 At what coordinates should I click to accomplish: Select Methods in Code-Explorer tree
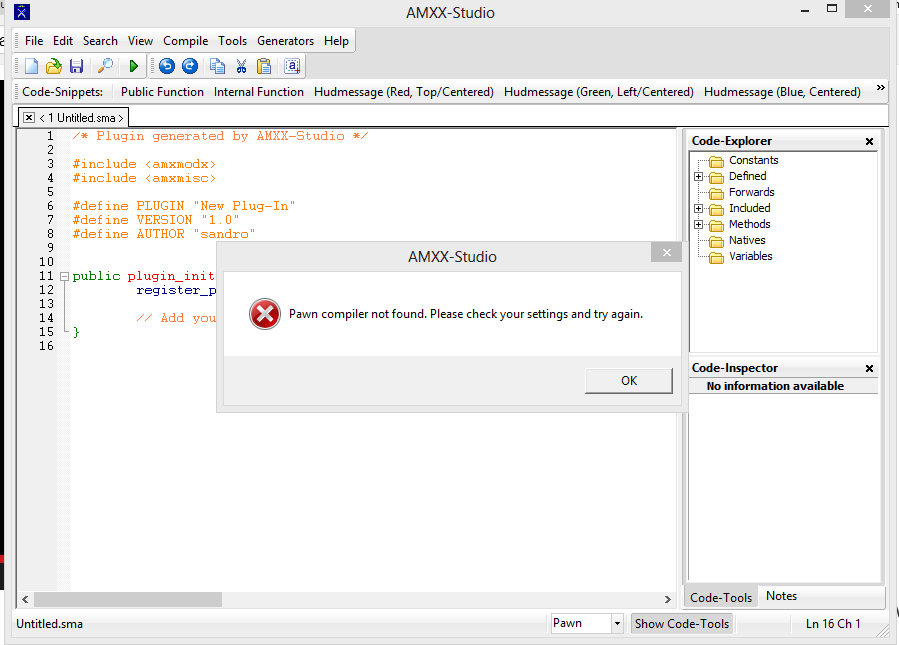click(x=749, y=225)
